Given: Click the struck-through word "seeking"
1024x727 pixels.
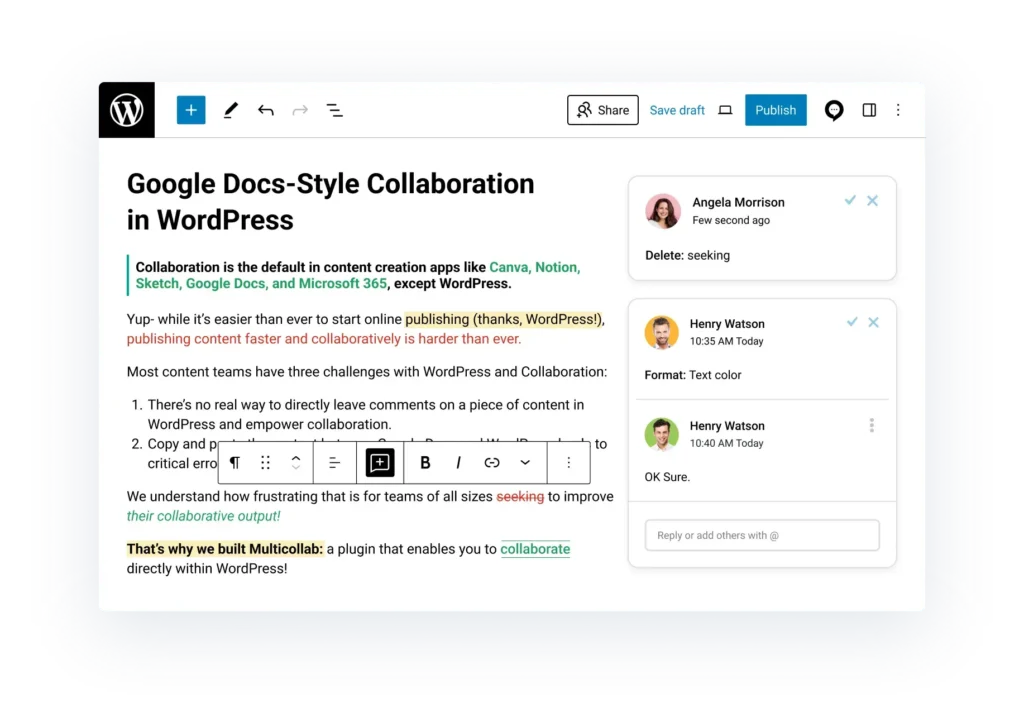Looking at the screenshot, I should pos(520,496).
